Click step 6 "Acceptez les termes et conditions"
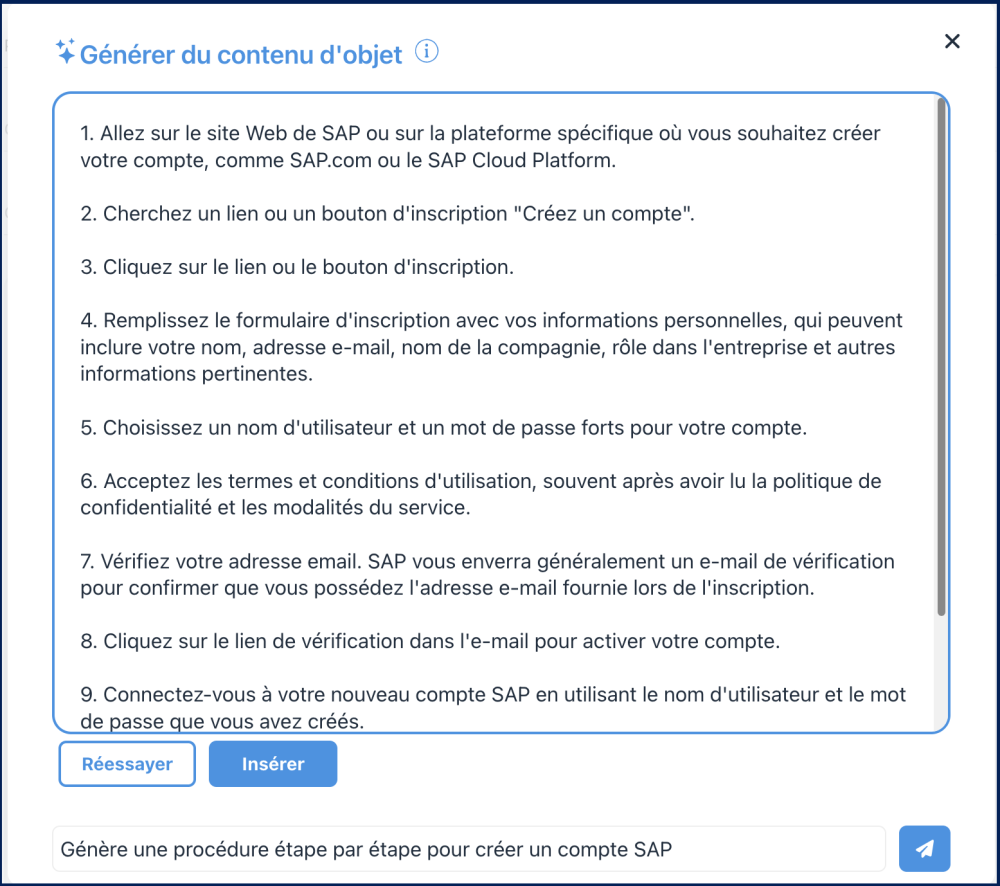 click(480, 481)
